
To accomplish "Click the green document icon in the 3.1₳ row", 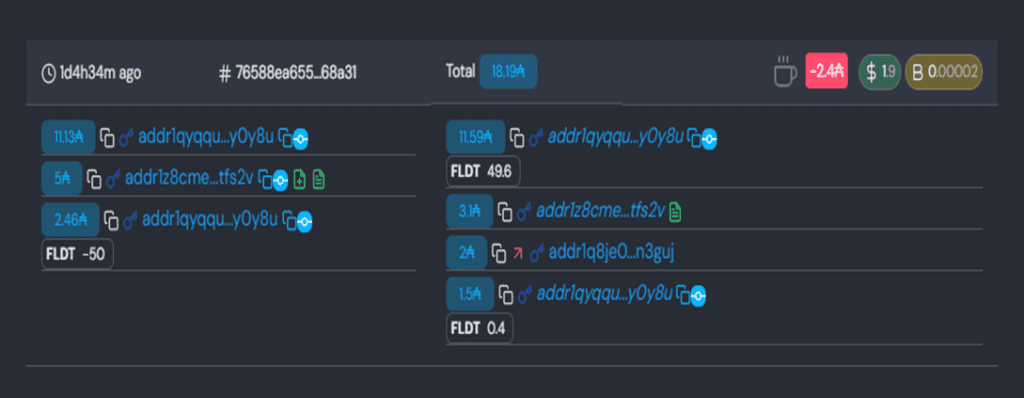I will pyautogui.click(x=676, y=211).
